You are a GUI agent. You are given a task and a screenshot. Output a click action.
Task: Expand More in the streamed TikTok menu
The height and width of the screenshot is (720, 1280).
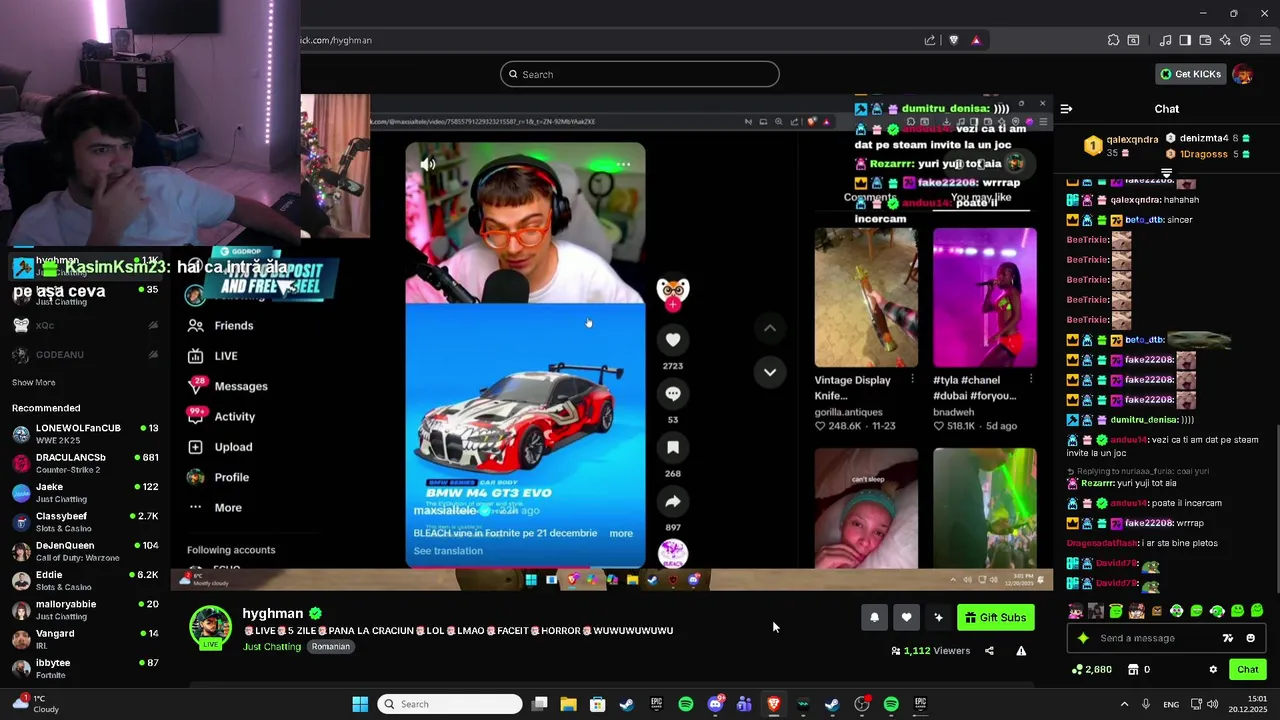click(x=216, y=507)
